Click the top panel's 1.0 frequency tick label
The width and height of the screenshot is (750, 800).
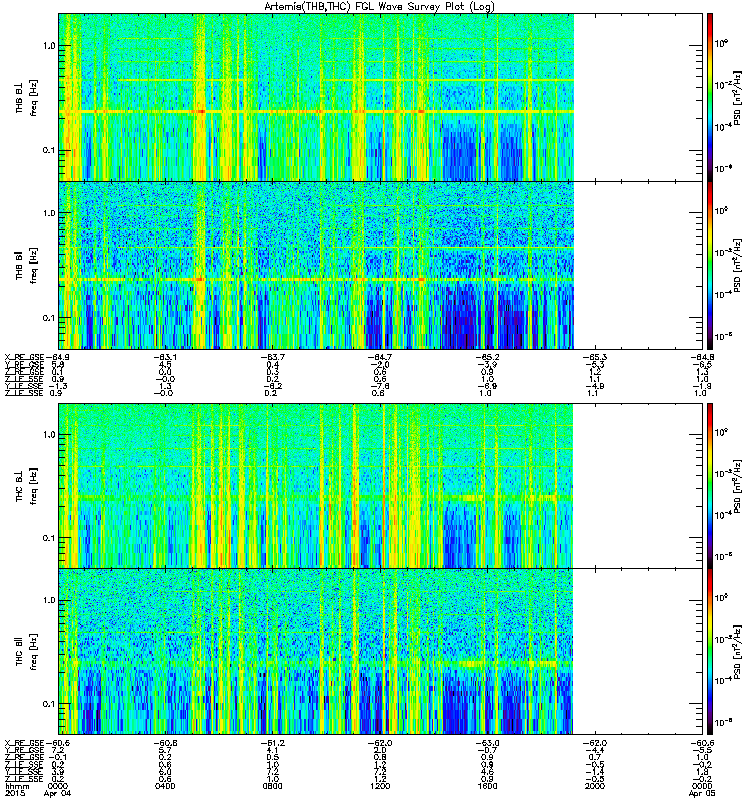pyautogui.click(x=49, y=45)
